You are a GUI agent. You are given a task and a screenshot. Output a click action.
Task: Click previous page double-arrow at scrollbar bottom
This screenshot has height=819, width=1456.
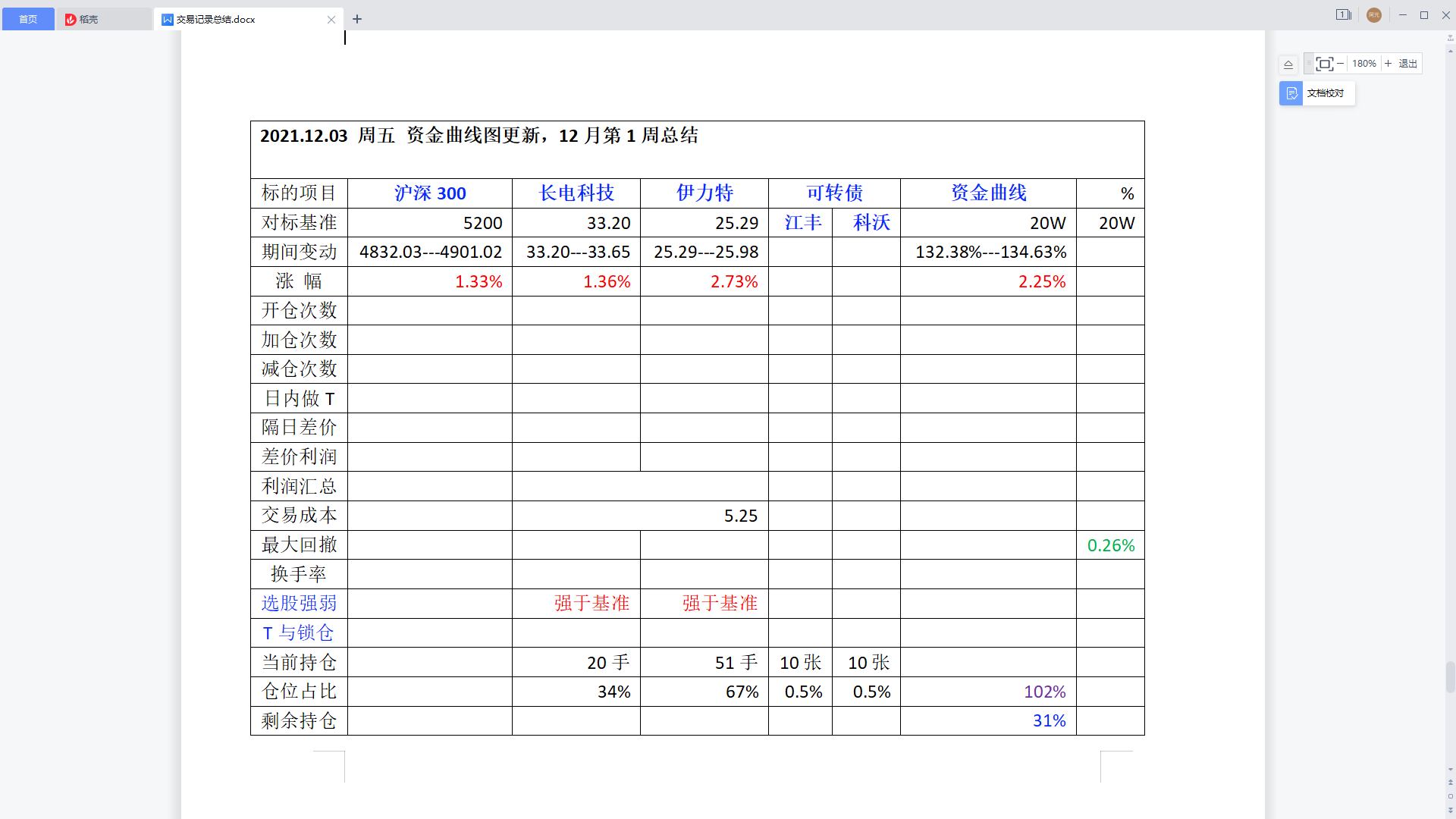[1451, 782]
